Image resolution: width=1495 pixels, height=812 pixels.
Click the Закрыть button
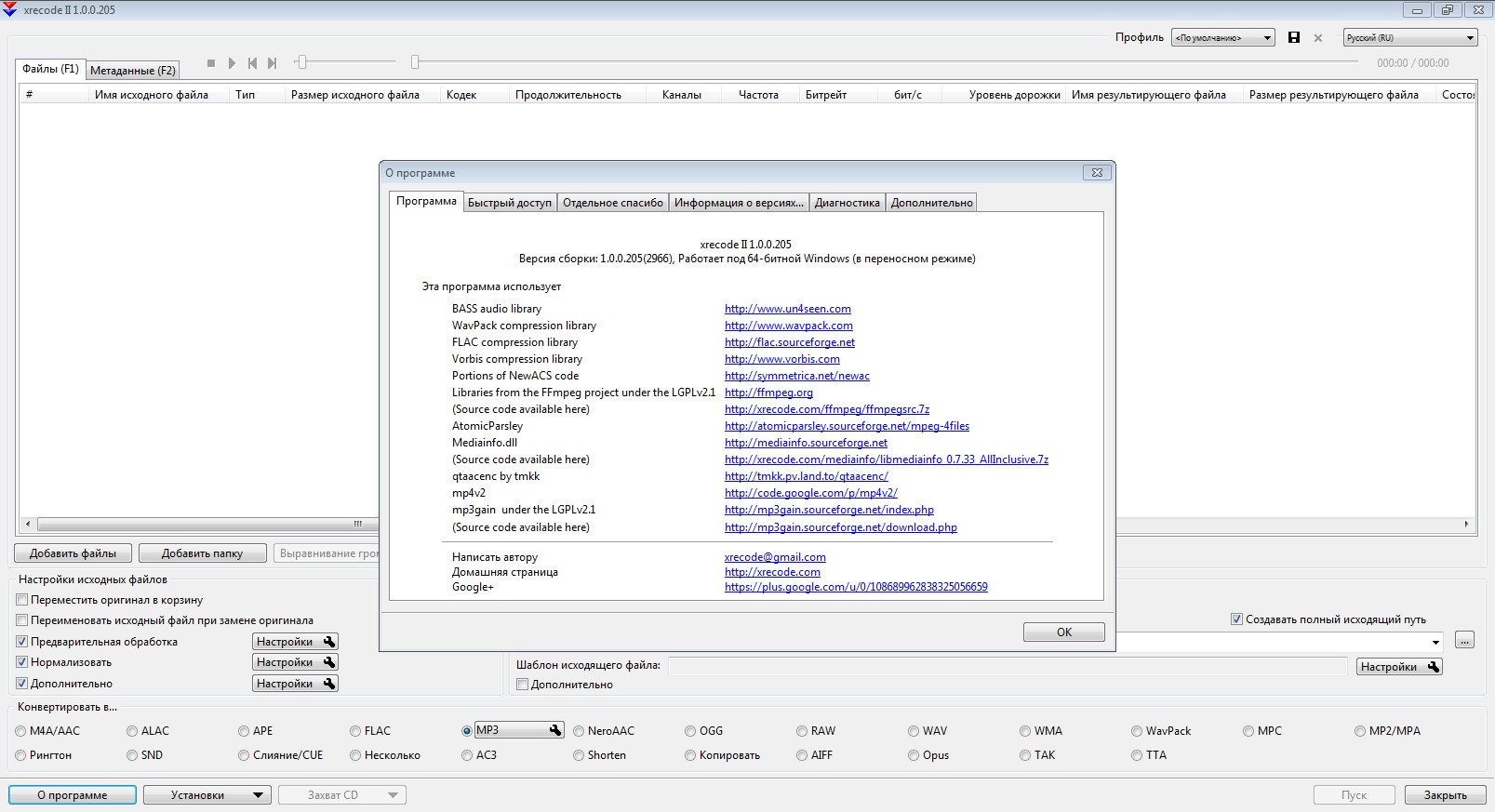[x=1445, y=795]
